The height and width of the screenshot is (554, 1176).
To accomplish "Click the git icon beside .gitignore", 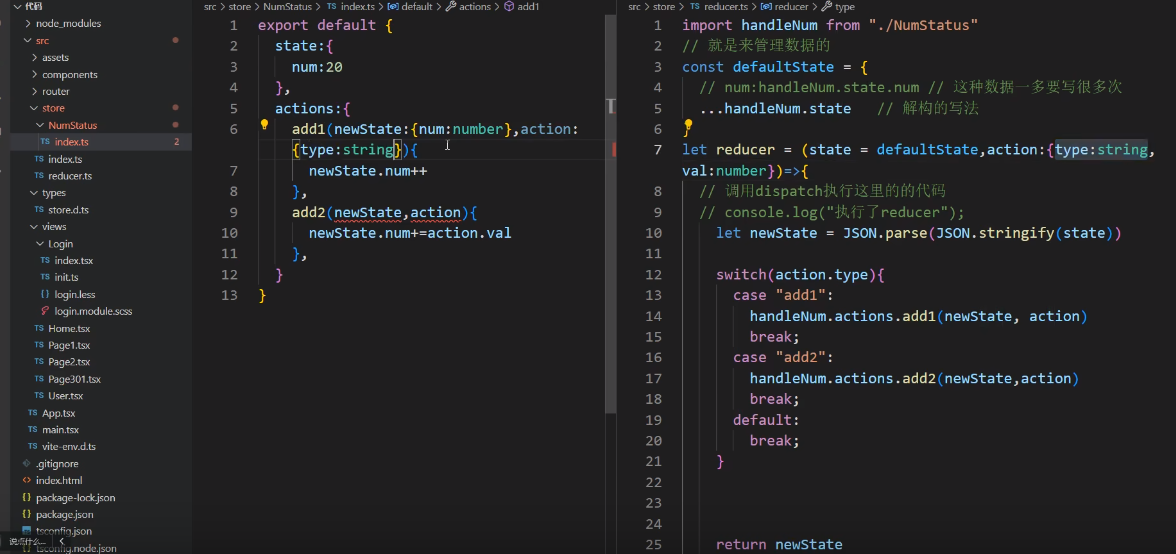I will coord(27,464).
